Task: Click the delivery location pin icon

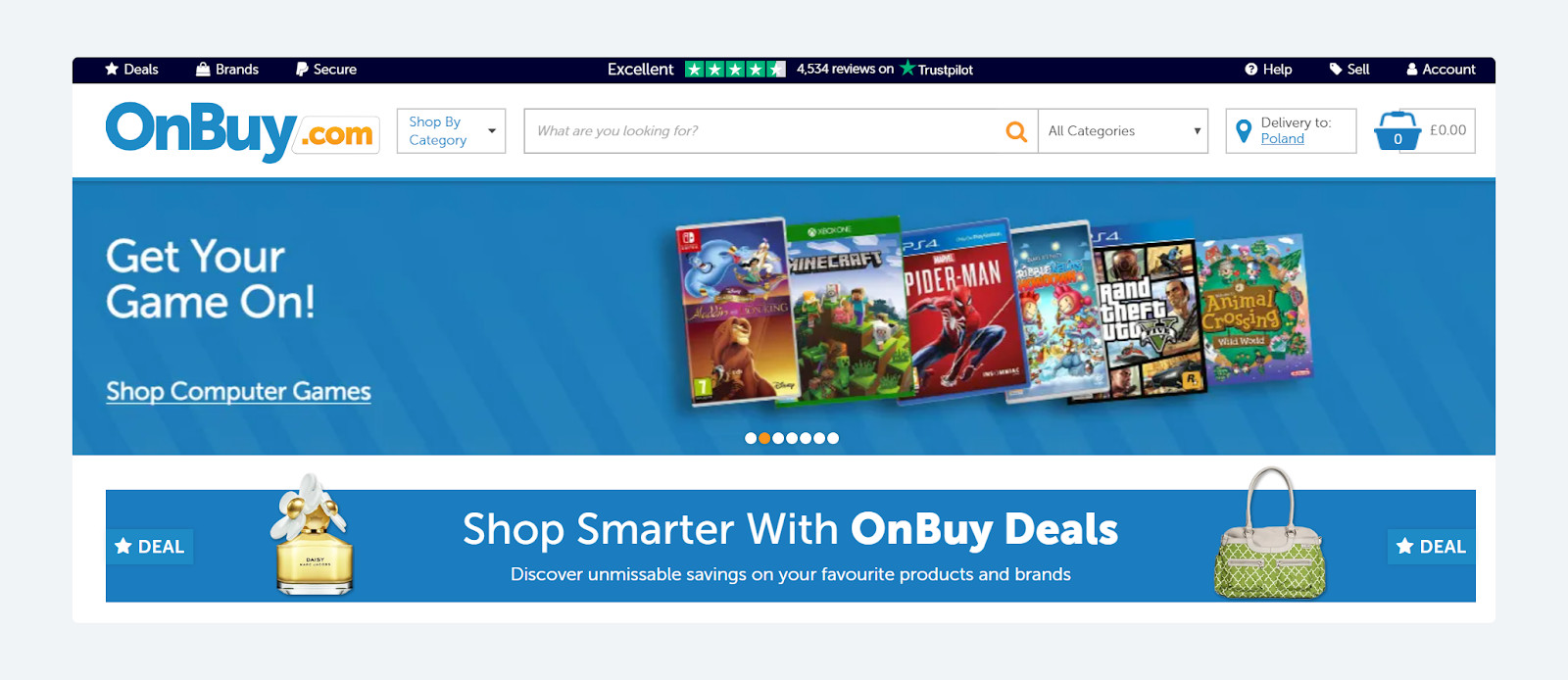Action: (x=1244, y=130)
